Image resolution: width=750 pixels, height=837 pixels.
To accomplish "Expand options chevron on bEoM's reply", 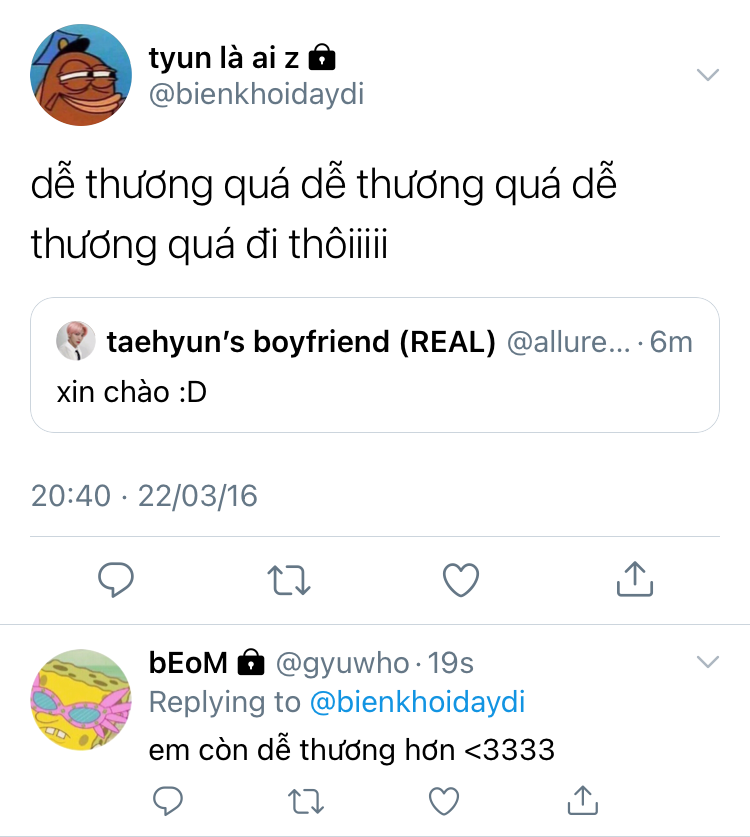I will (708, 662).
